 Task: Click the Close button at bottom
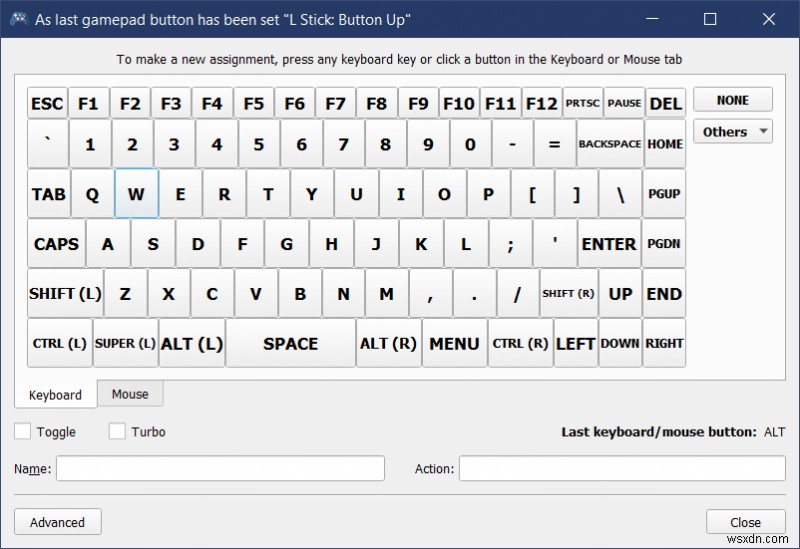click(x=745, y=522)
